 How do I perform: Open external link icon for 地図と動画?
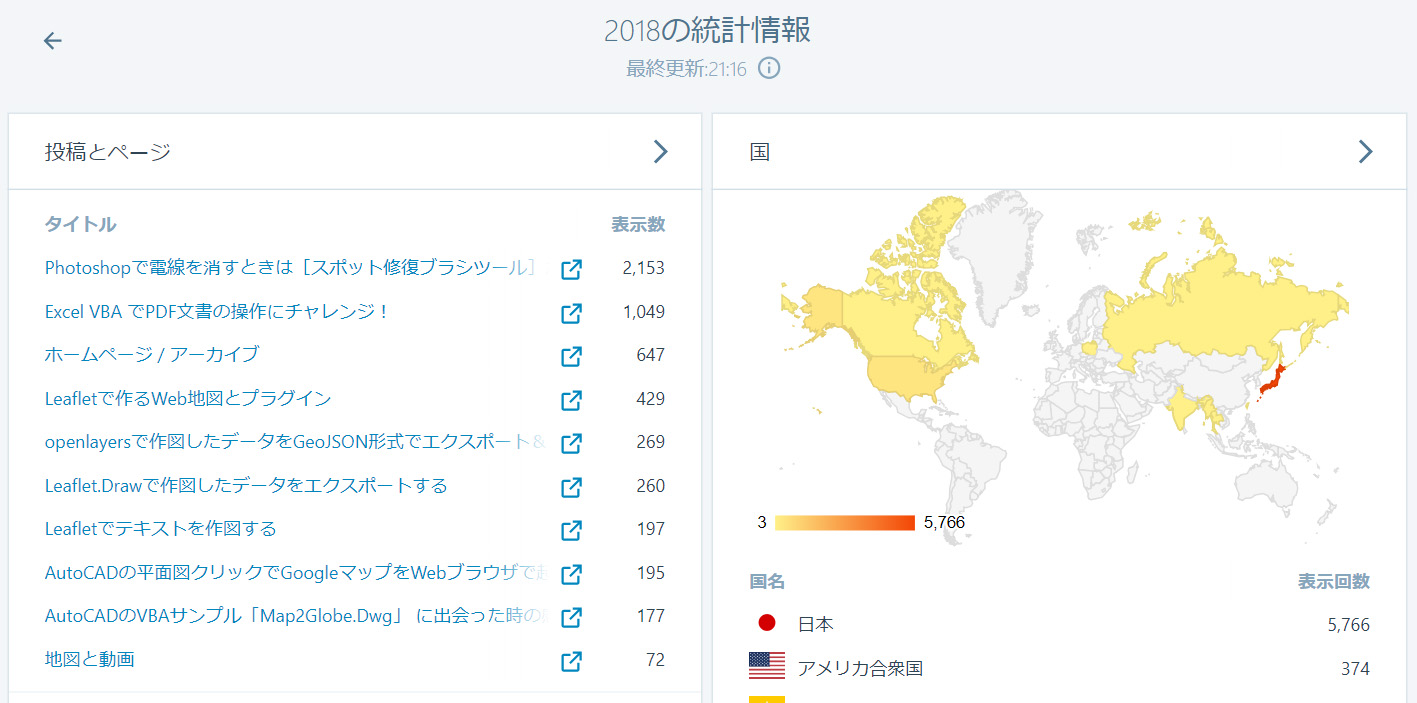tap(571, 661)
